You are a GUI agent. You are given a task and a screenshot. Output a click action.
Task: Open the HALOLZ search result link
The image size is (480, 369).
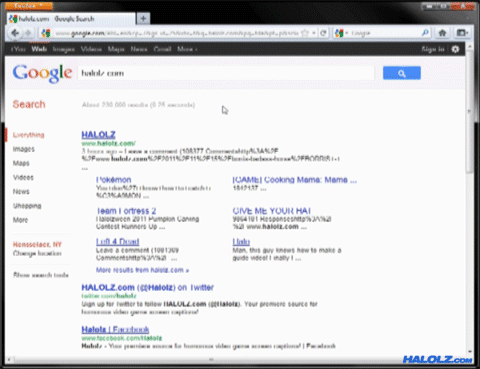pos(98,135)
